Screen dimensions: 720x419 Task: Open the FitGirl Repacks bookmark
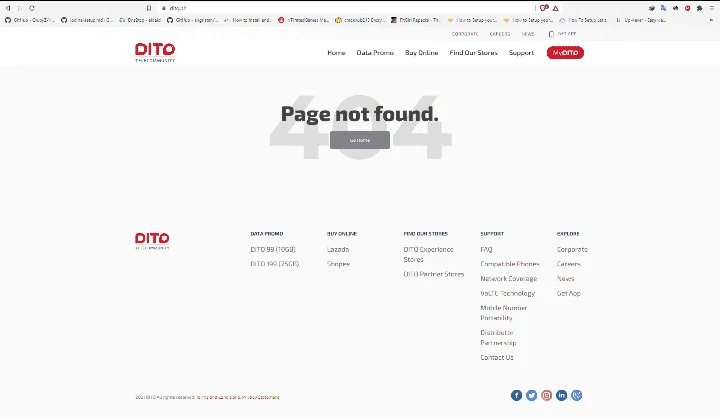(x=415, y=20)
